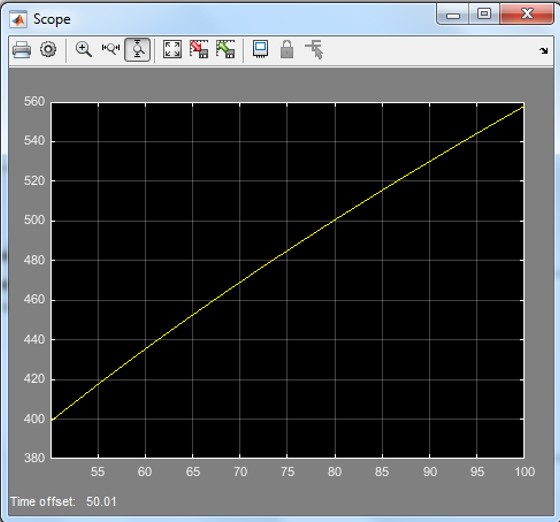Click the Time offset value 50.01
560x522 pixels.
click(x=101, y=502)
